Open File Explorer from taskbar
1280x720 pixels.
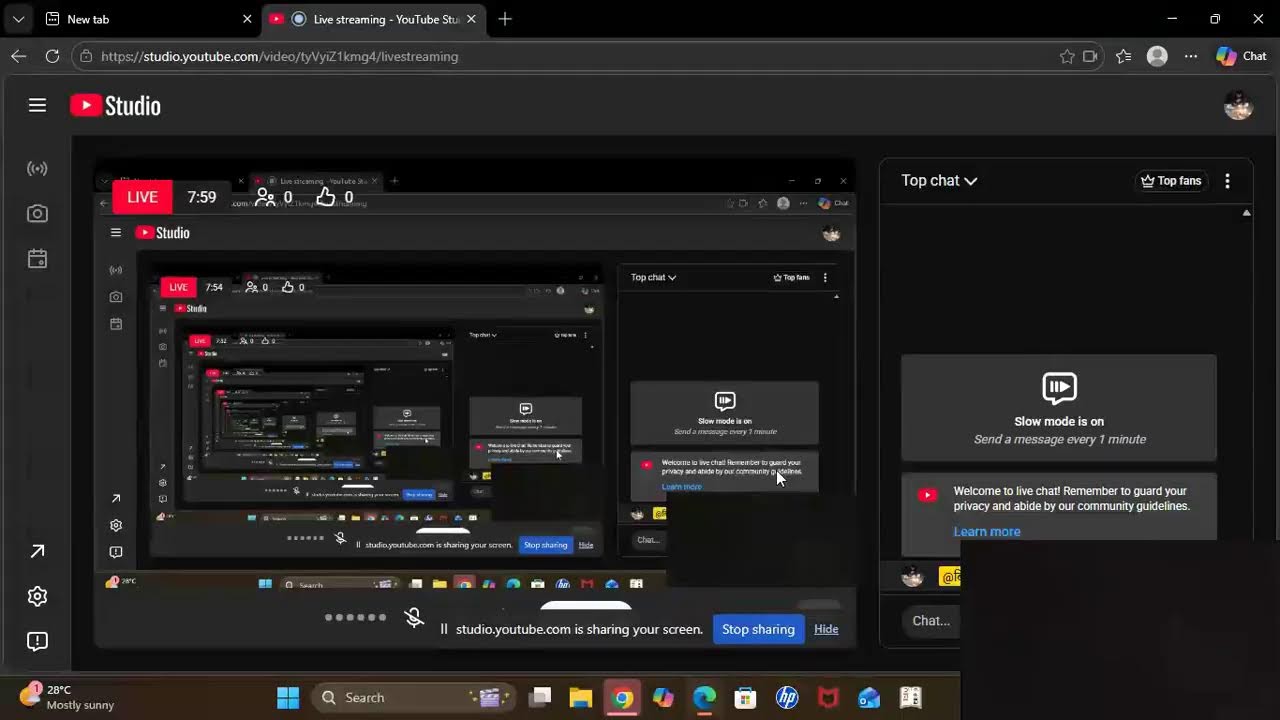(x=581, y=697)
